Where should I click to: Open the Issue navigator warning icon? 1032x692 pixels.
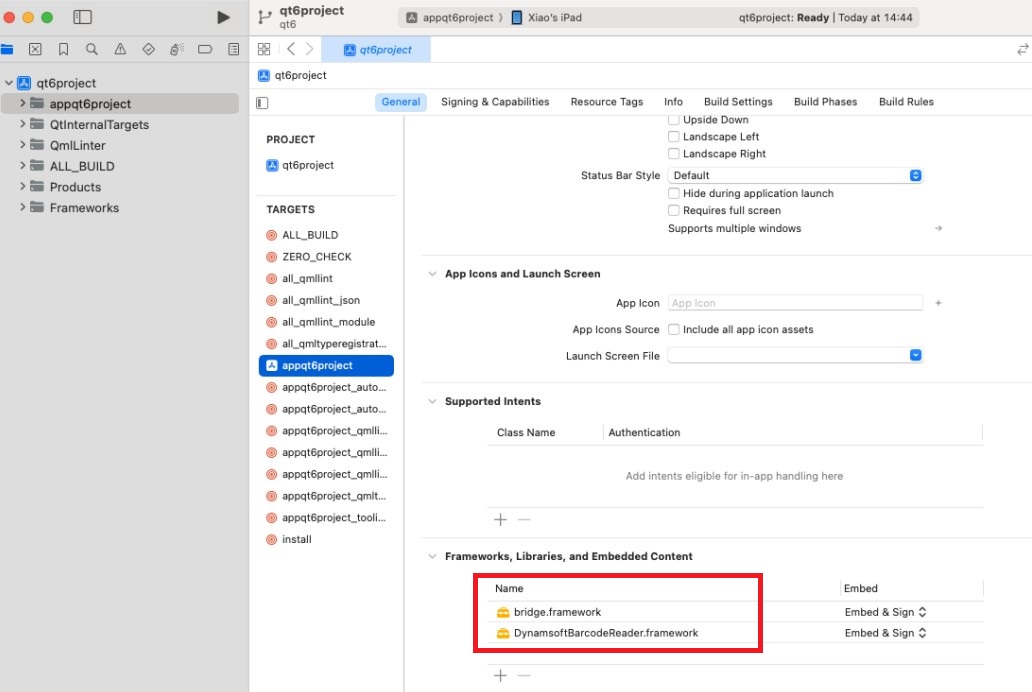(120, 49)
